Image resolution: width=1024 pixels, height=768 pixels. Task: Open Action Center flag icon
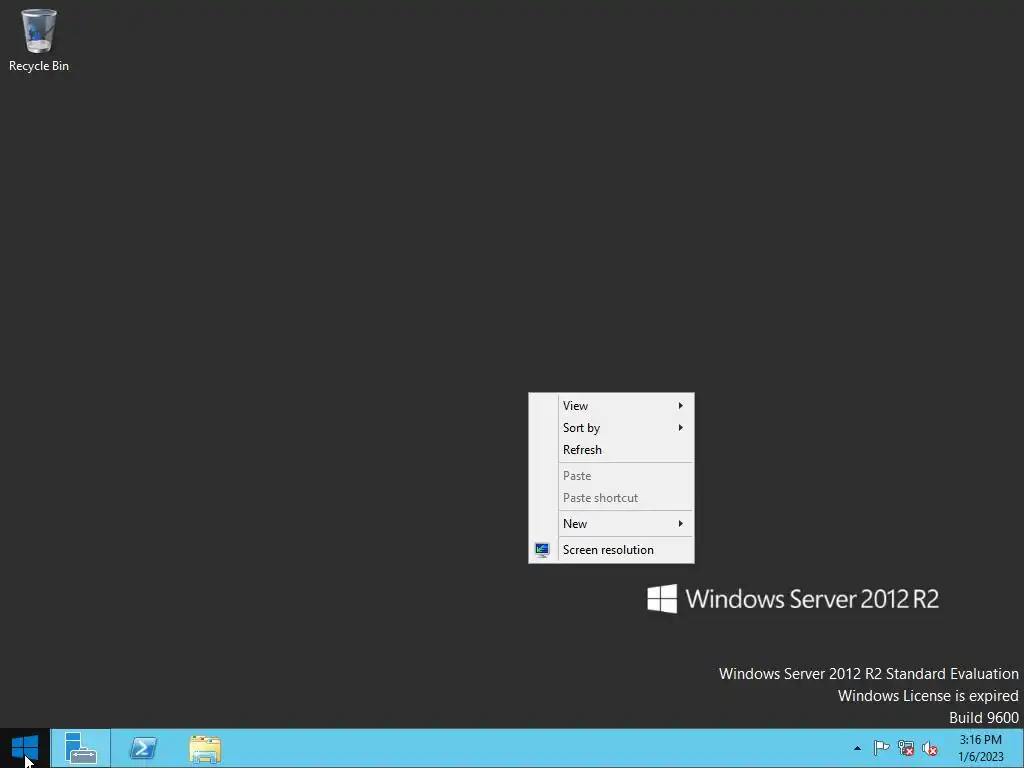(x=881, y=748)
